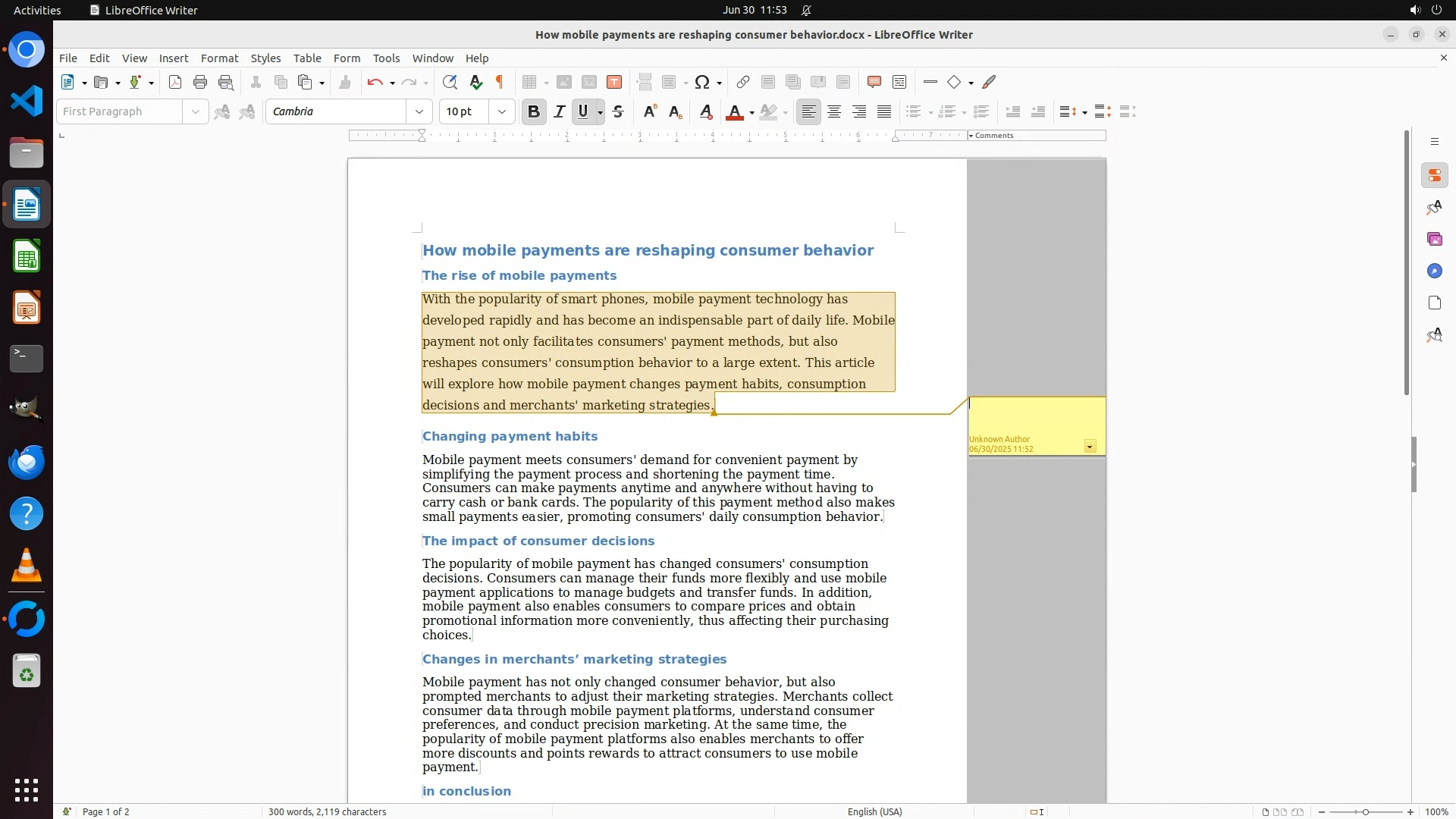Screen dimensions: 1456x819
Task: Click the Insert Comment toolbar icon
Action: tap(874, 83)
